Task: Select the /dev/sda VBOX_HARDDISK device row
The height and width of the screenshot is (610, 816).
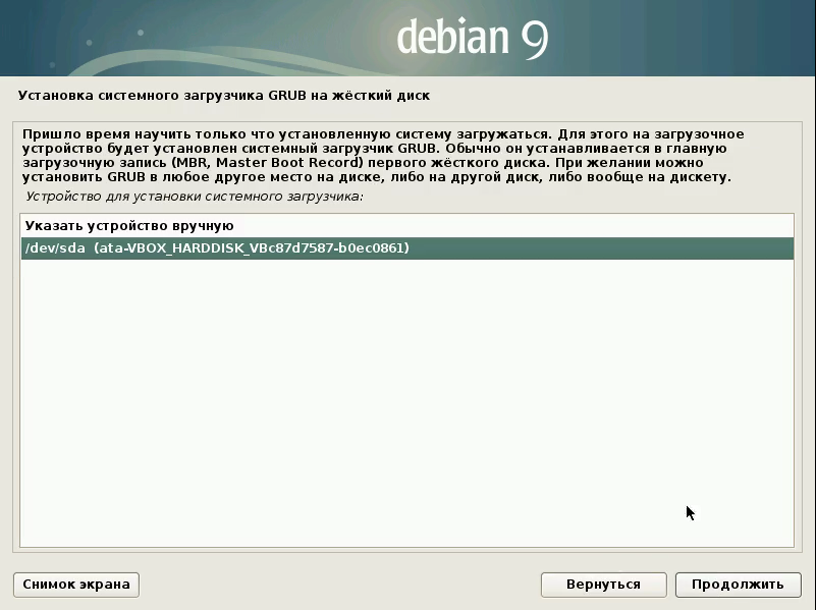Action: [407, 248]
